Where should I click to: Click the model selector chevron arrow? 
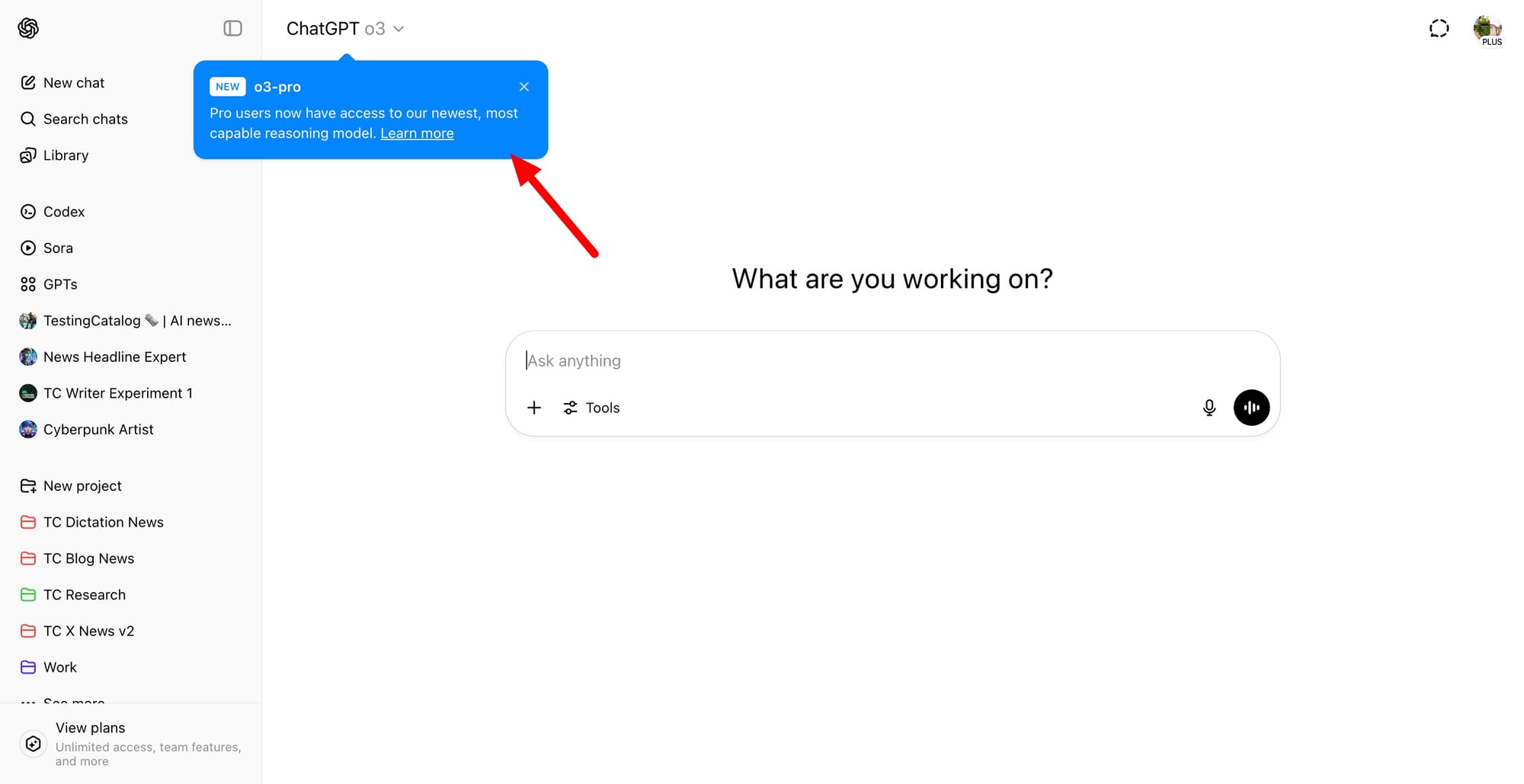point(399,29)
